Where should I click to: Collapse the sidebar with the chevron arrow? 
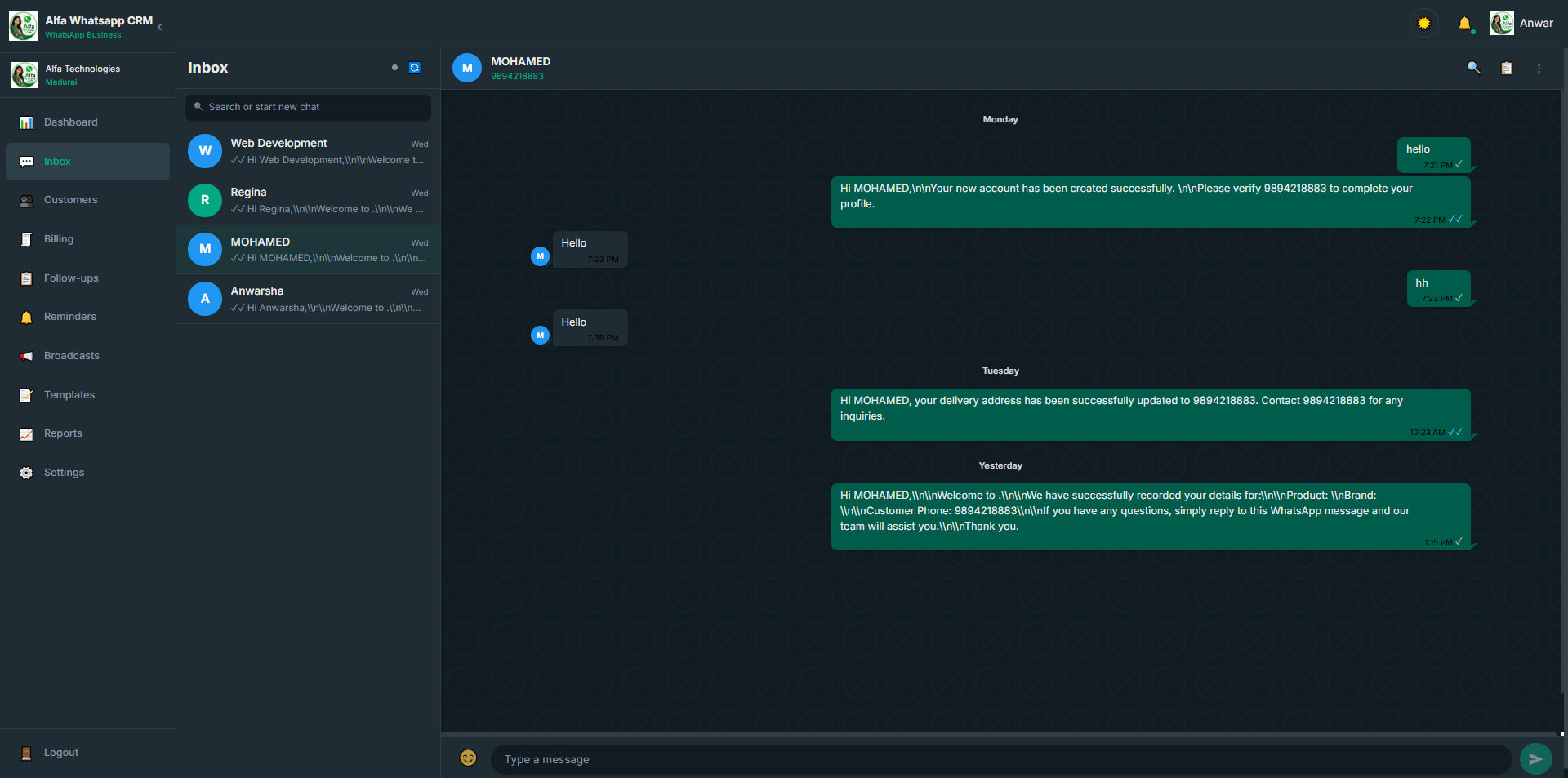pyautogui.click(x=160, y=27)
